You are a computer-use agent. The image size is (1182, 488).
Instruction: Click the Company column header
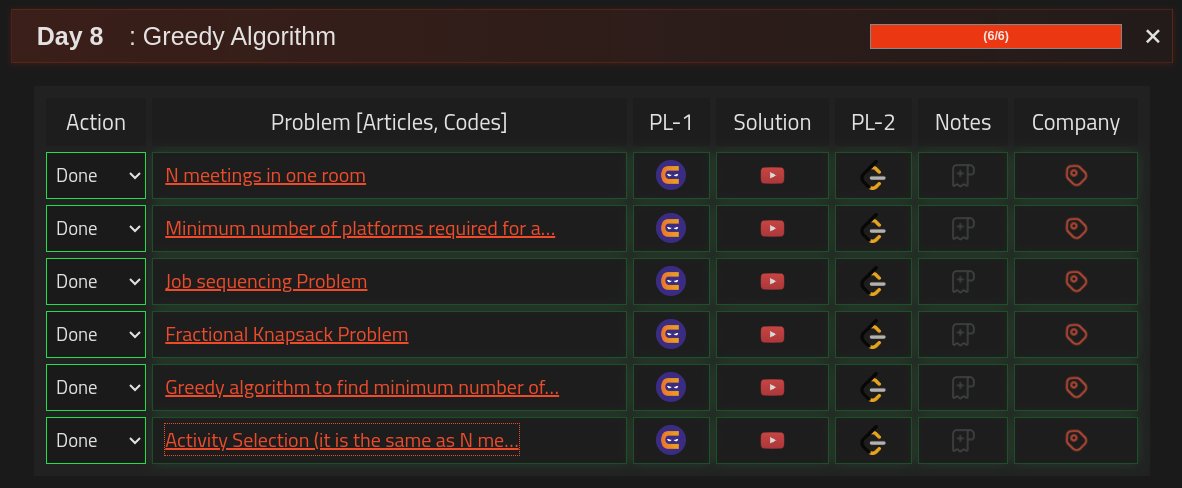point(1076,122)
